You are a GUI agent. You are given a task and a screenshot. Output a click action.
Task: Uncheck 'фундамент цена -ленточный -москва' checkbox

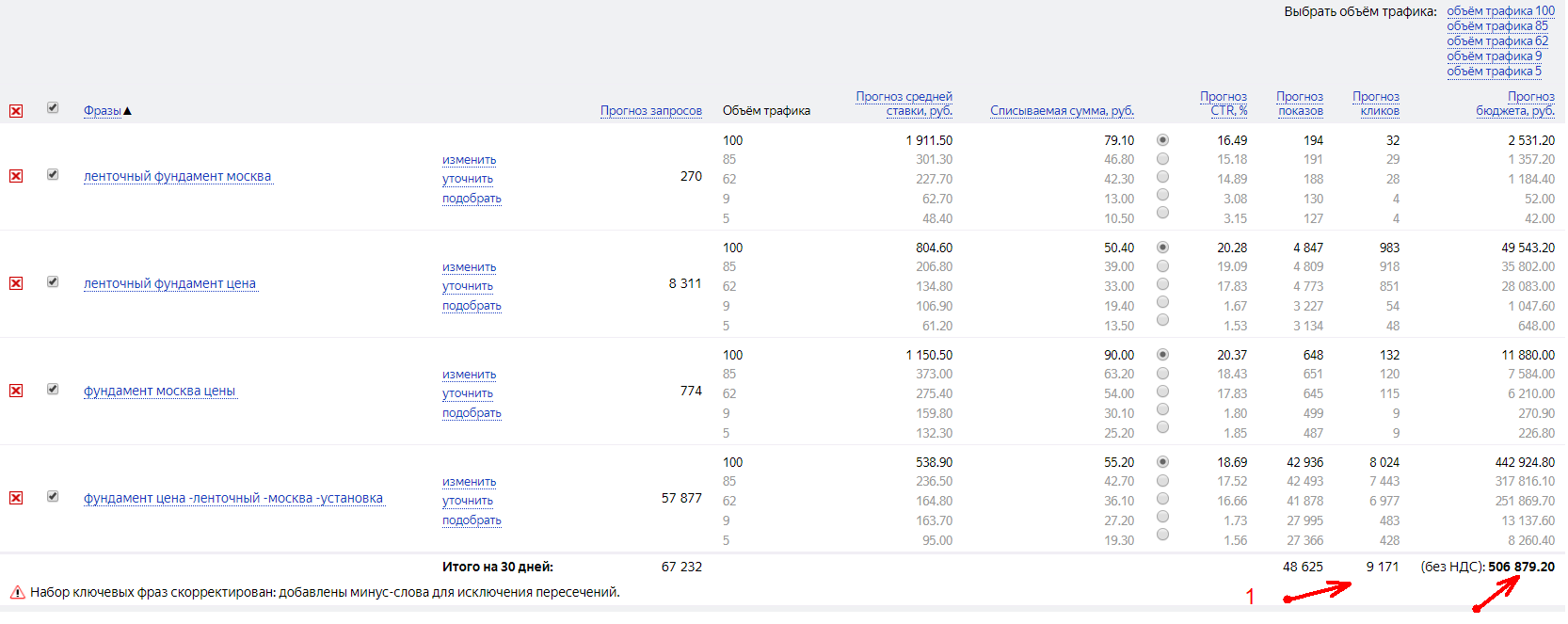(53, 496)
